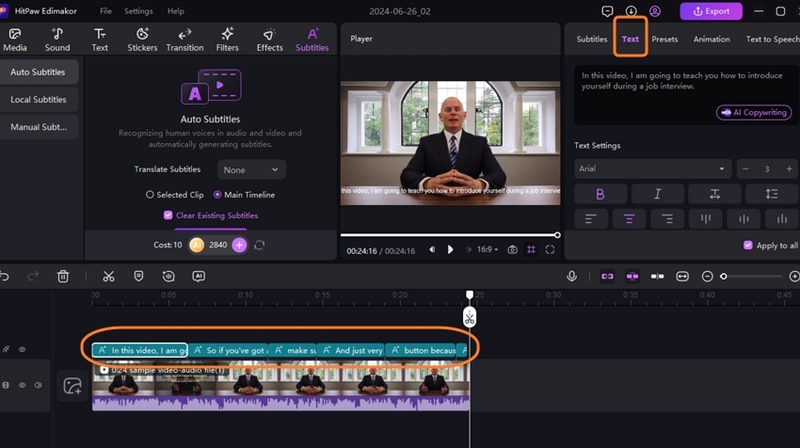Toggle the Apply to all checkbox
The height and width of the screenshot is (448, 800).
[748, 245]
